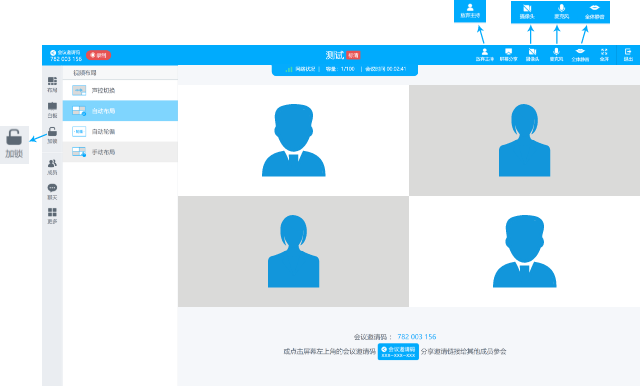Open the 成员 members list
The height and width of the screenshot is (386, 640).
coord(52,167)
